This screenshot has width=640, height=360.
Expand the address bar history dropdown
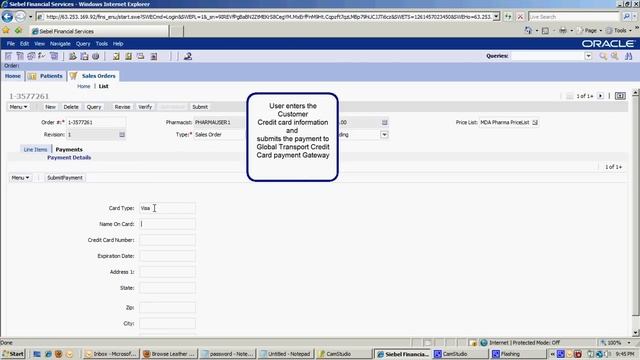pos(496,17)
